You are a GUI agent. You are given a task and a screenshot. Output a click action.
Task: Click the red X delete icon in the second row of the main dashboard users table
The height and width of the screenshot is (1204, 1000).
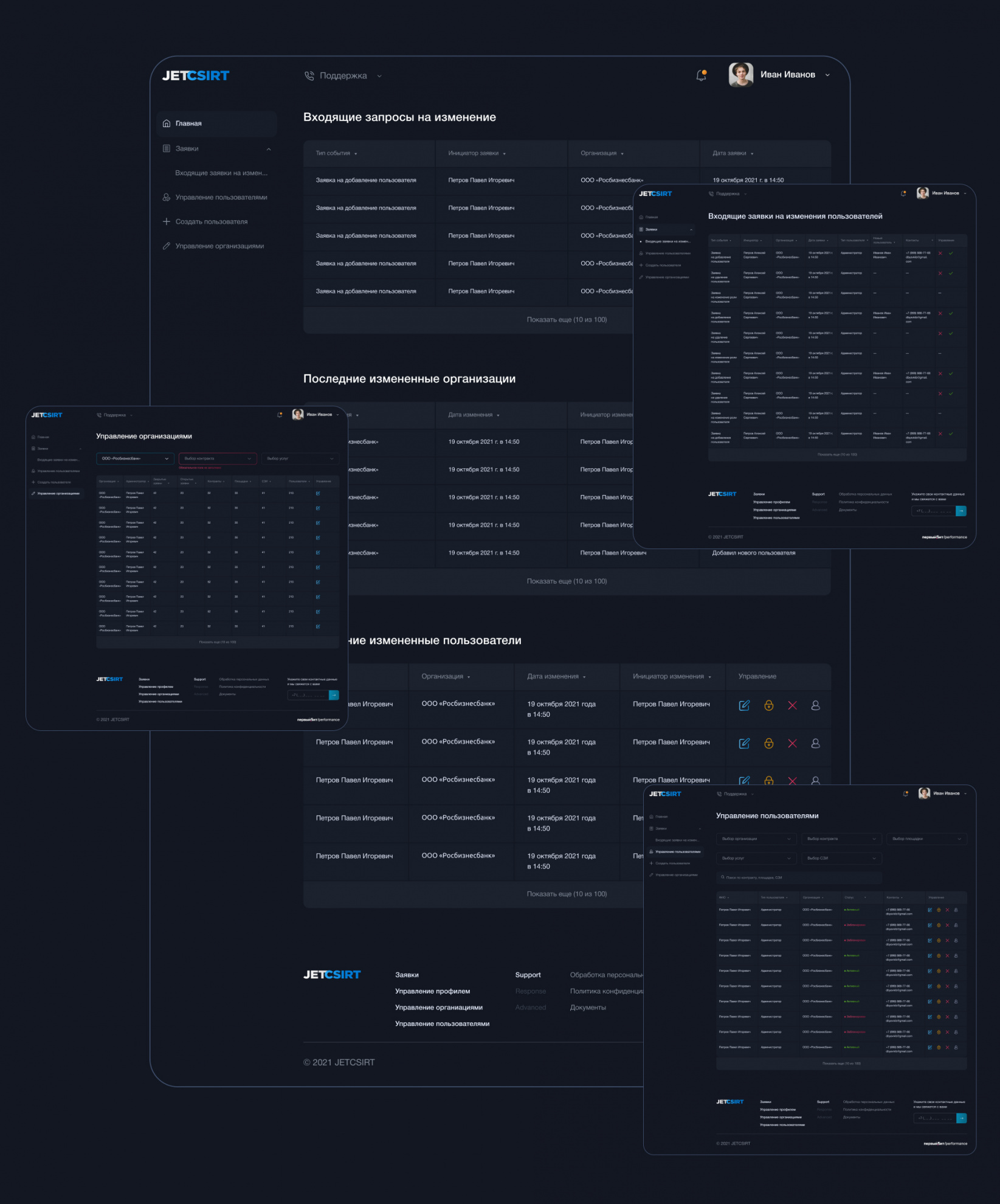792,743
